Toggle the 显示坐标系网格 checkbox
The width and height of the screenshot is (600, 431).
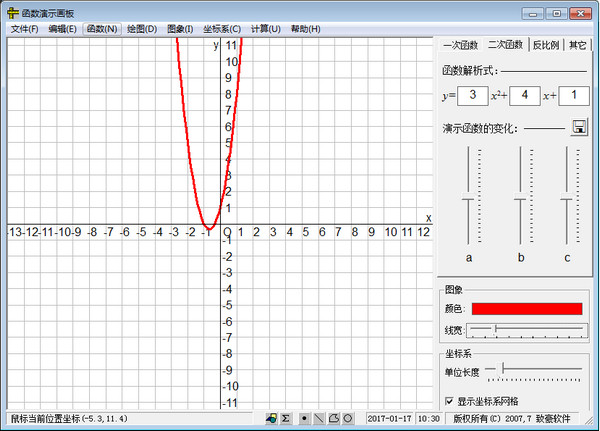coord(449,401)
